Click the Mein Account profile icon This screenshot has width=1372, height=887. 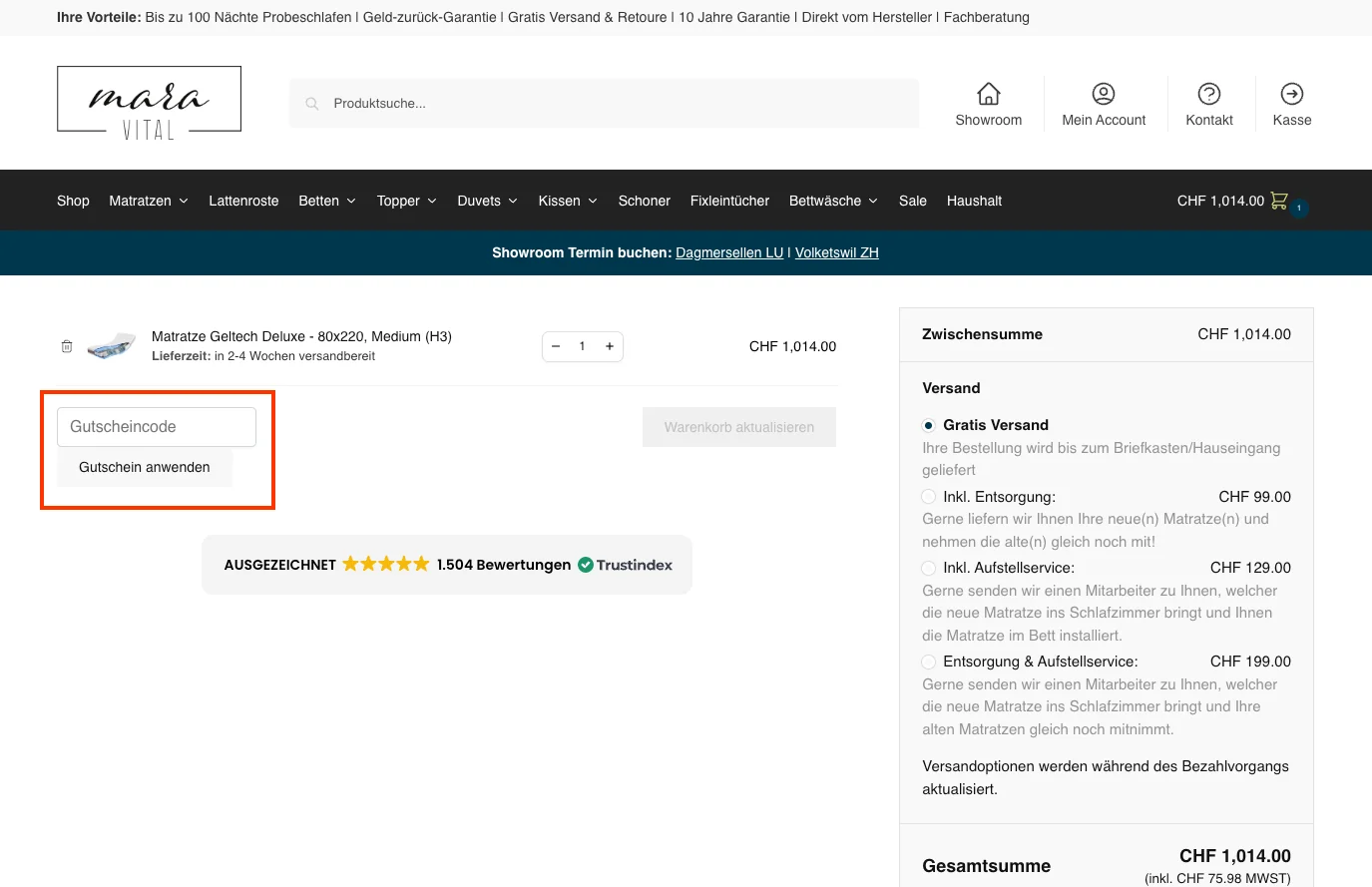pyautogui.click(x=1104, y=93)
